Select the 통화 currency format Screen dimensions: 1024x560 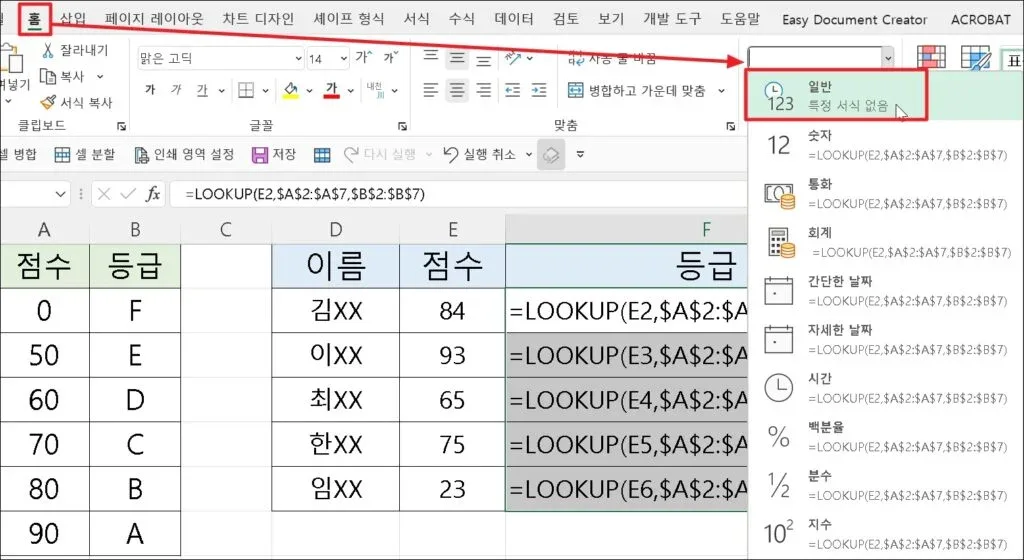click(x=886, y=194)
